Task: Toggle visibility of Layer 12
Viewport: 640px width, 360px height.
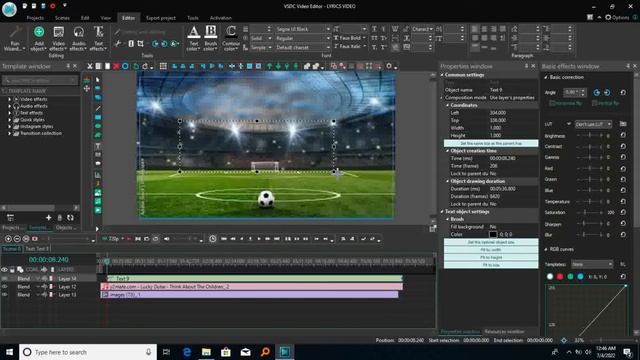Action: pyautogui.click(x=4, y=287)
